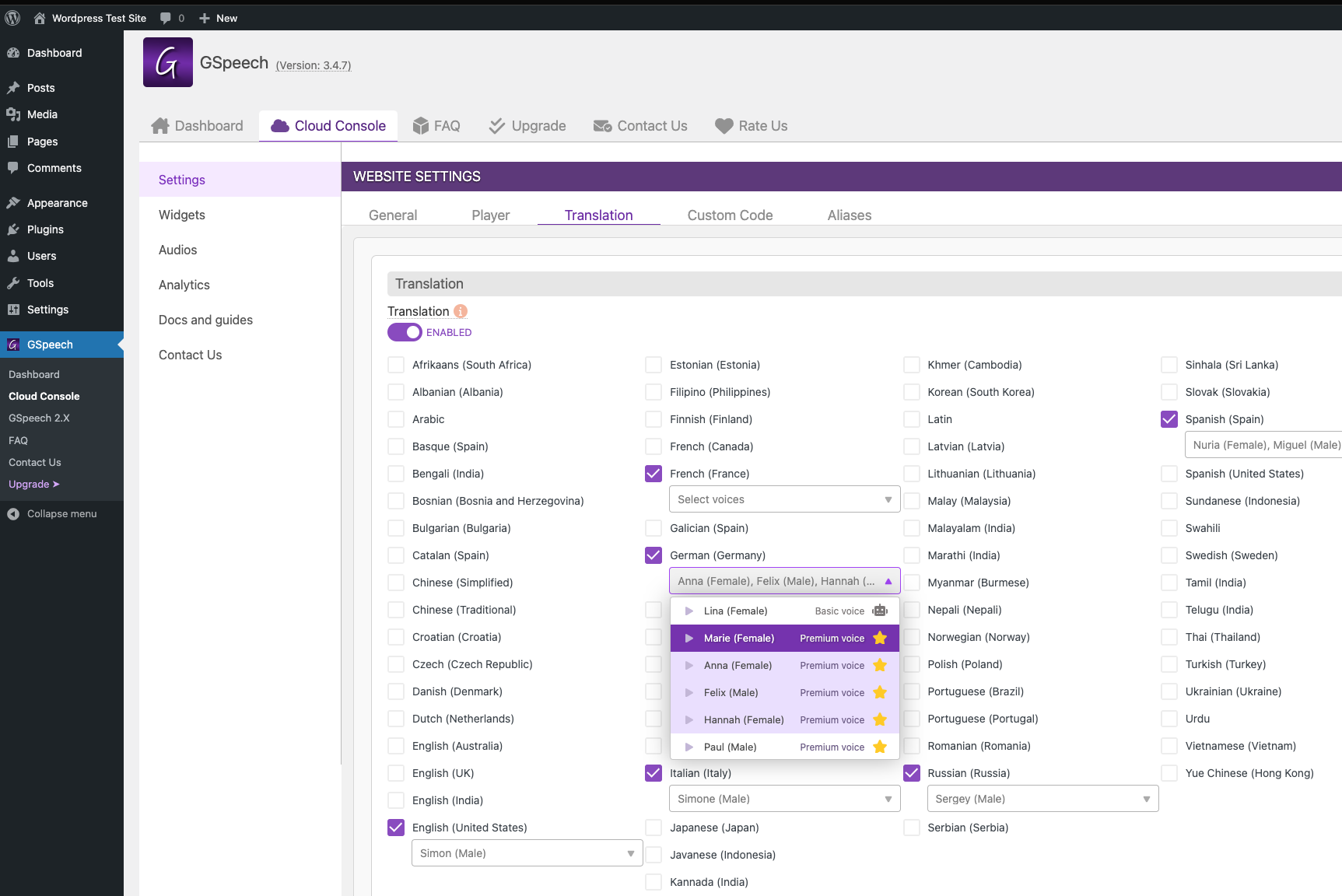Image resolution: width=1342 pixels, height=896 pixels.
Task: Click the Posts pin icon in sidebar
Action: 13,88
